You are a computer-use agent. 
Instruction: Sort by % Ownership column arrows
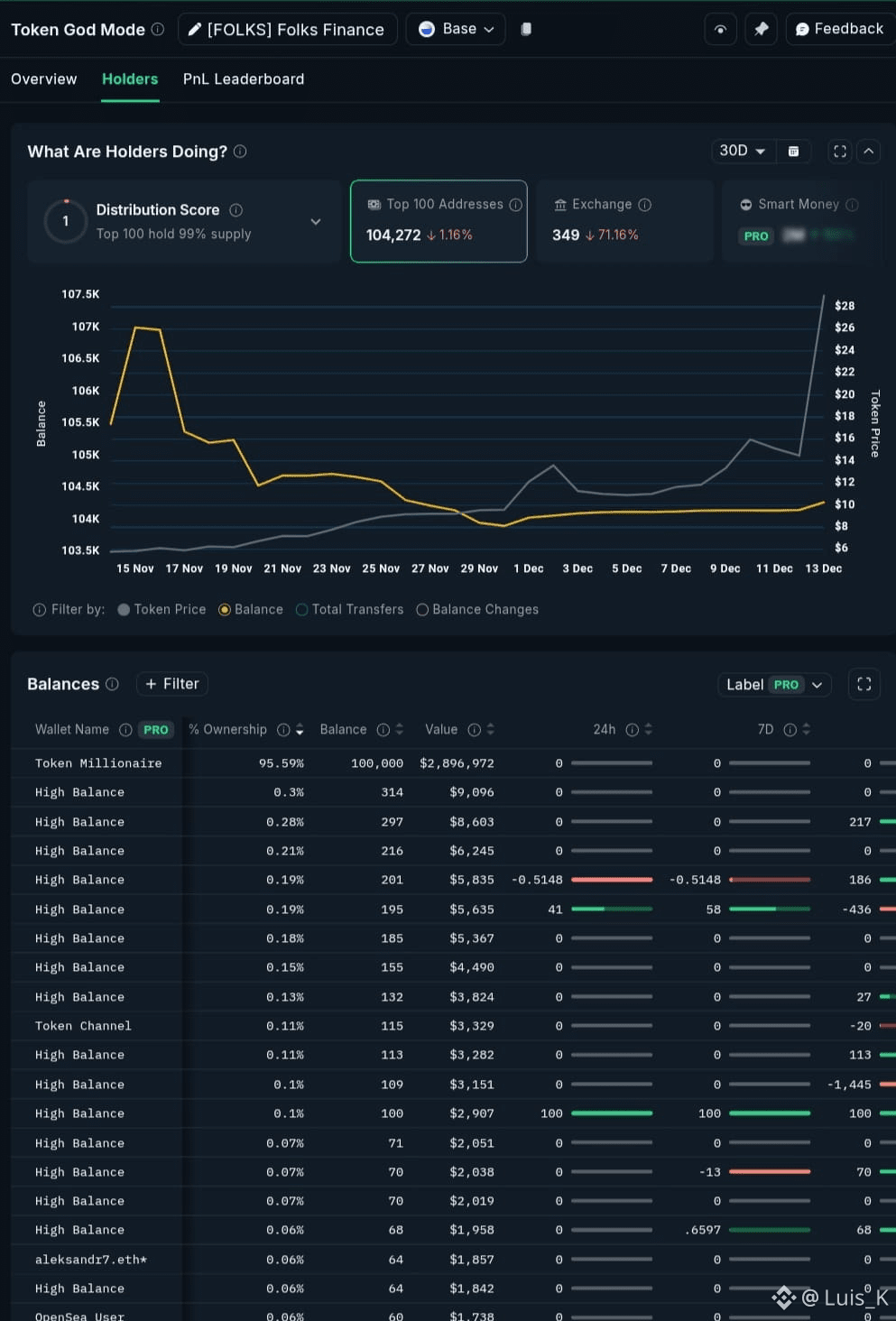[x=300, y=730]
